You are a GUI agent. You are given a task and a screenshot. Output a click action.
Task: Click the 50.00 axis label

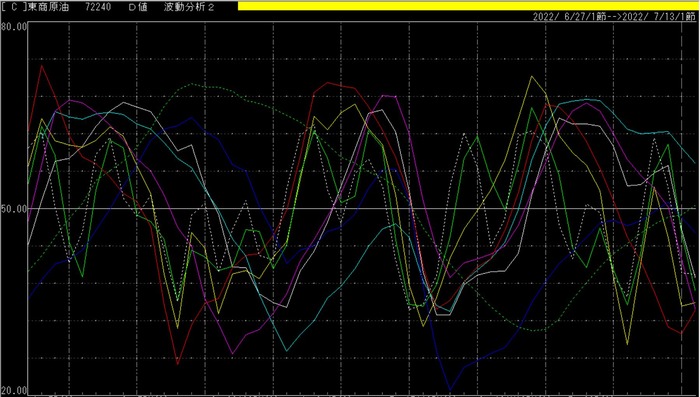tap(14, 209)
